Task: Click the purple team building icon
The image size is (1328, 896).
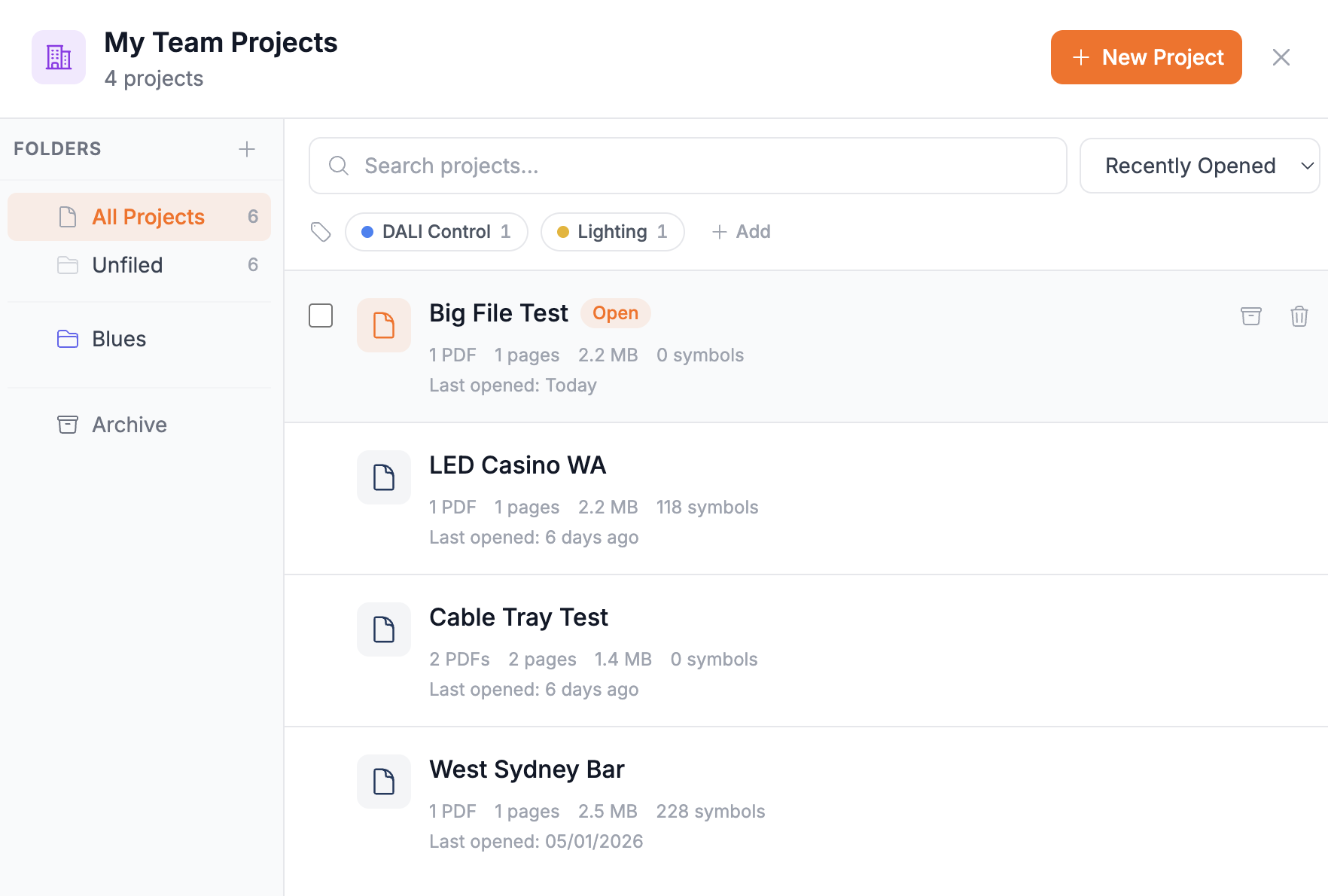Action: 59,57
